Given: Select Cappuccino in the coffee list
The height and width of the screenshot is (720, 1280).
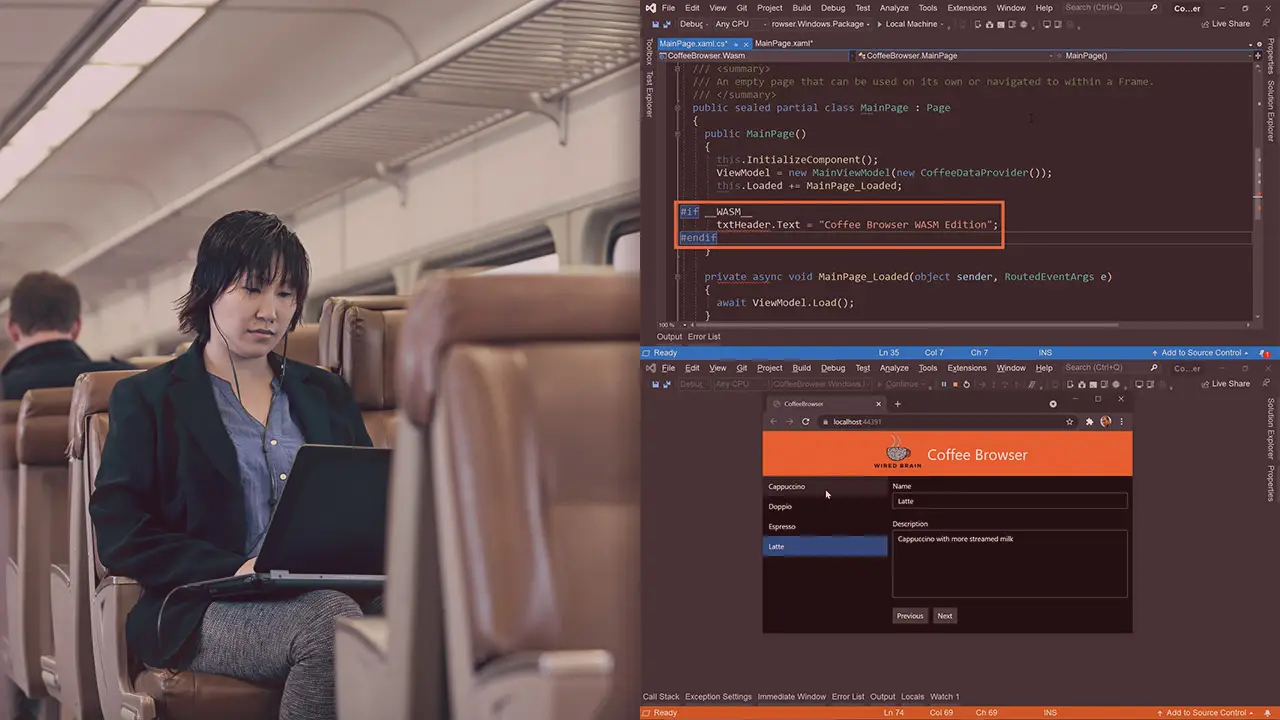Looking at the screenshot, I should pyautogui.click(x=825, y=487).
